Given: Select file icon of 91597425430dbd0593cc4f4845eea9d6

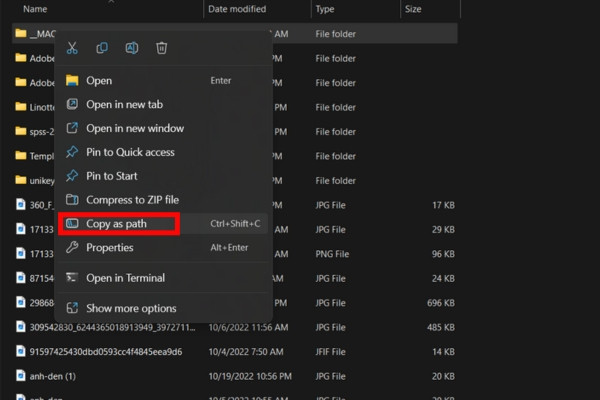Looking at the screenshot, I should (x=21, y=351).
